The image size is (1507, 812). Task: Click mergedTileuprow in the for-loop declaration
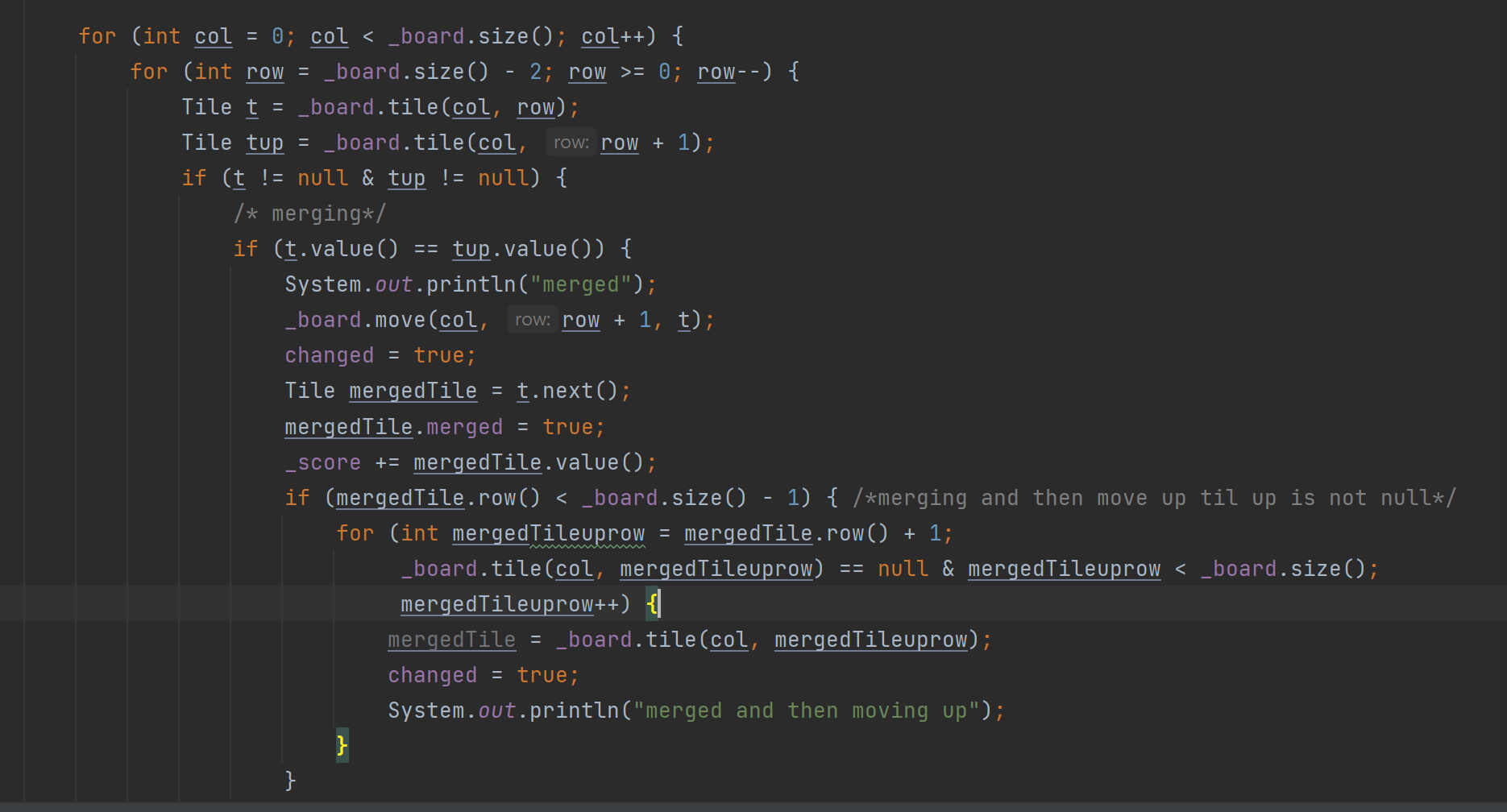pyautogui.click(x=548, y=533)
